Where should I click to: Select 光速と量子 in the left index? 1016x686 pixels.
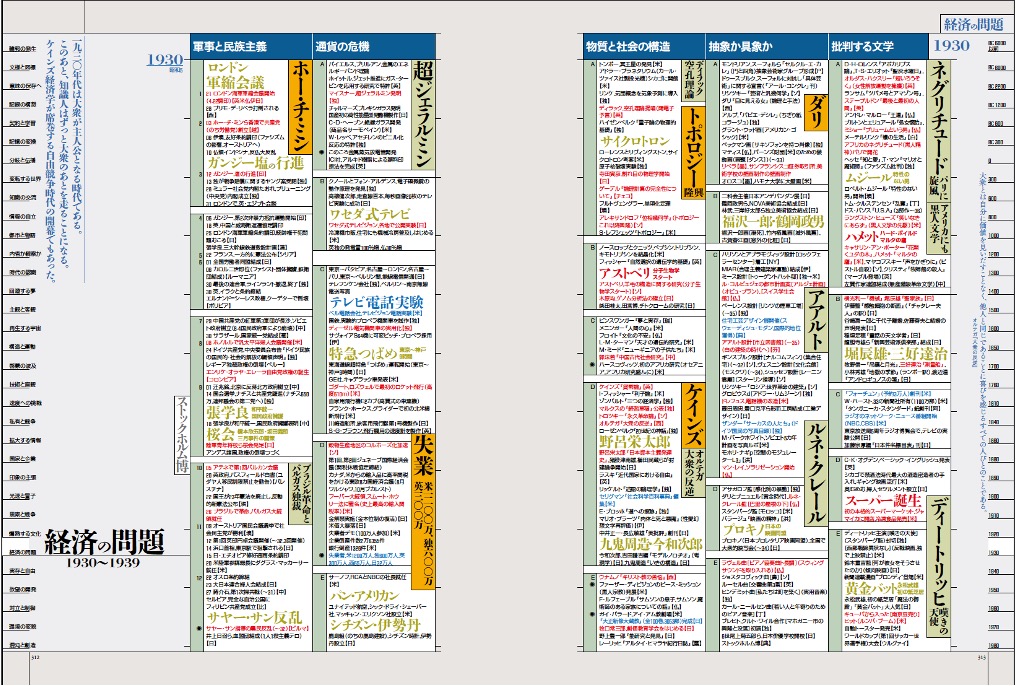(21, 495)
